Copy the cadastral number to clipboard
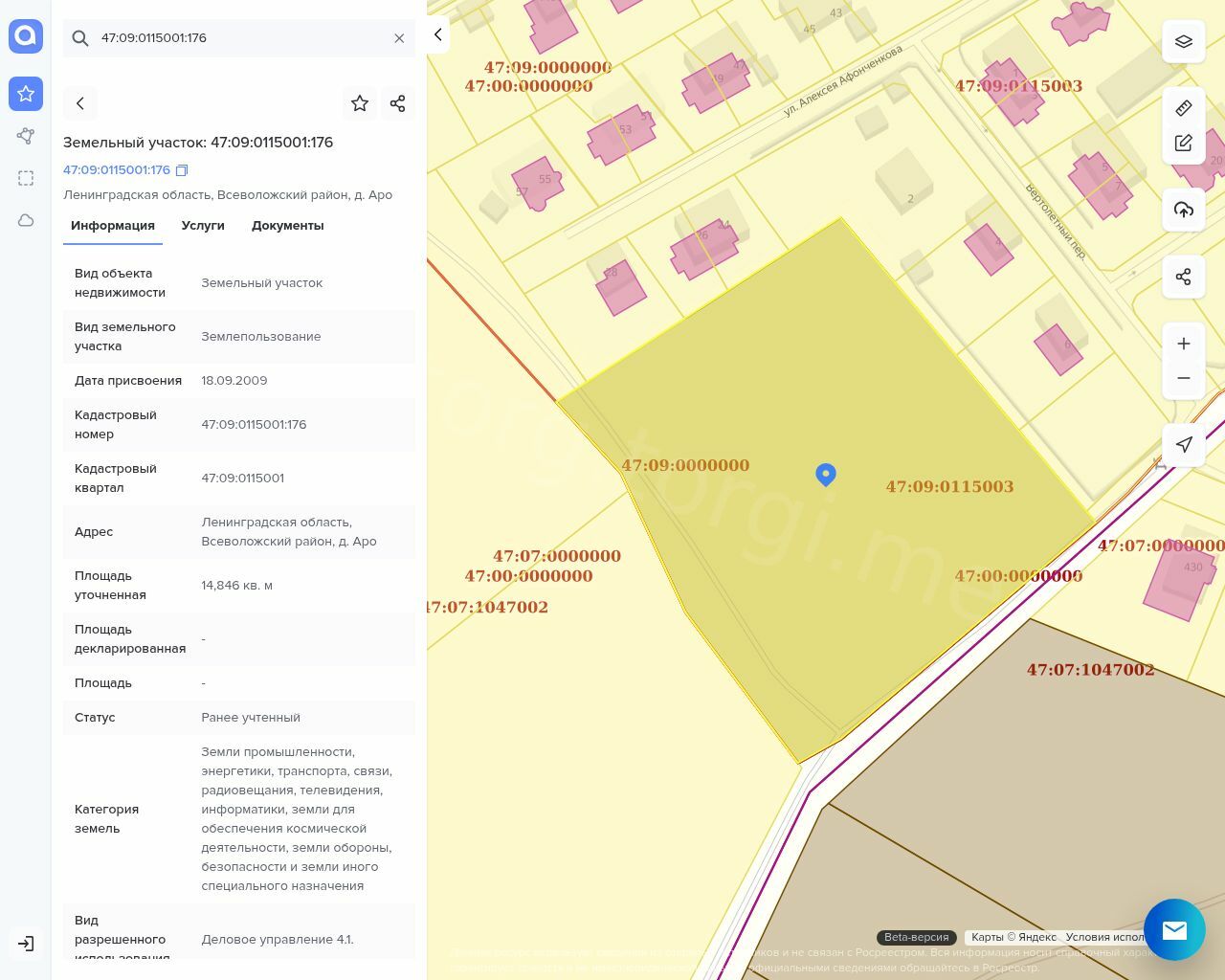 tap(182, 170)
